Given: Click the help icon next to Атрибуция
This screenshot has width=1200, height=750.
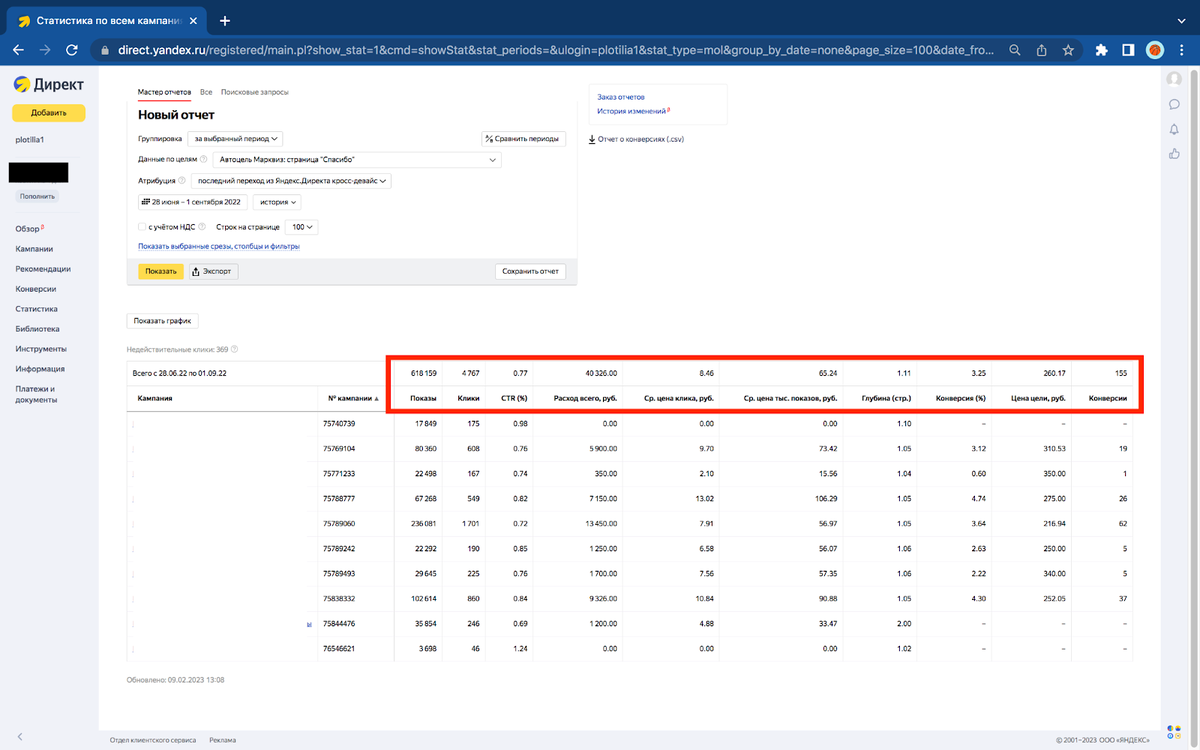Looking at the screenshot, I should tap(182, 181).
